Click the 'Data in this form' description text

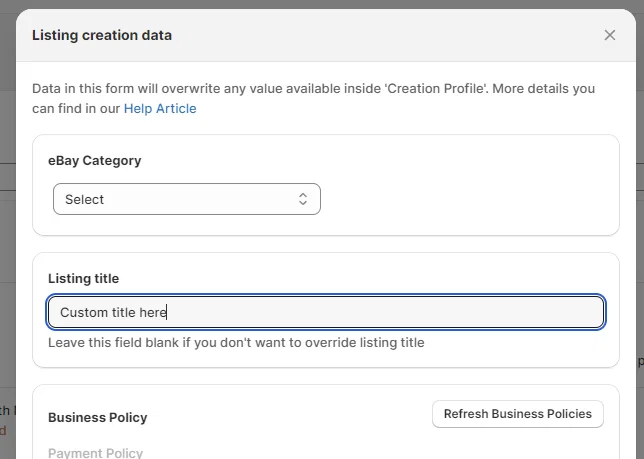pos(313,99)
